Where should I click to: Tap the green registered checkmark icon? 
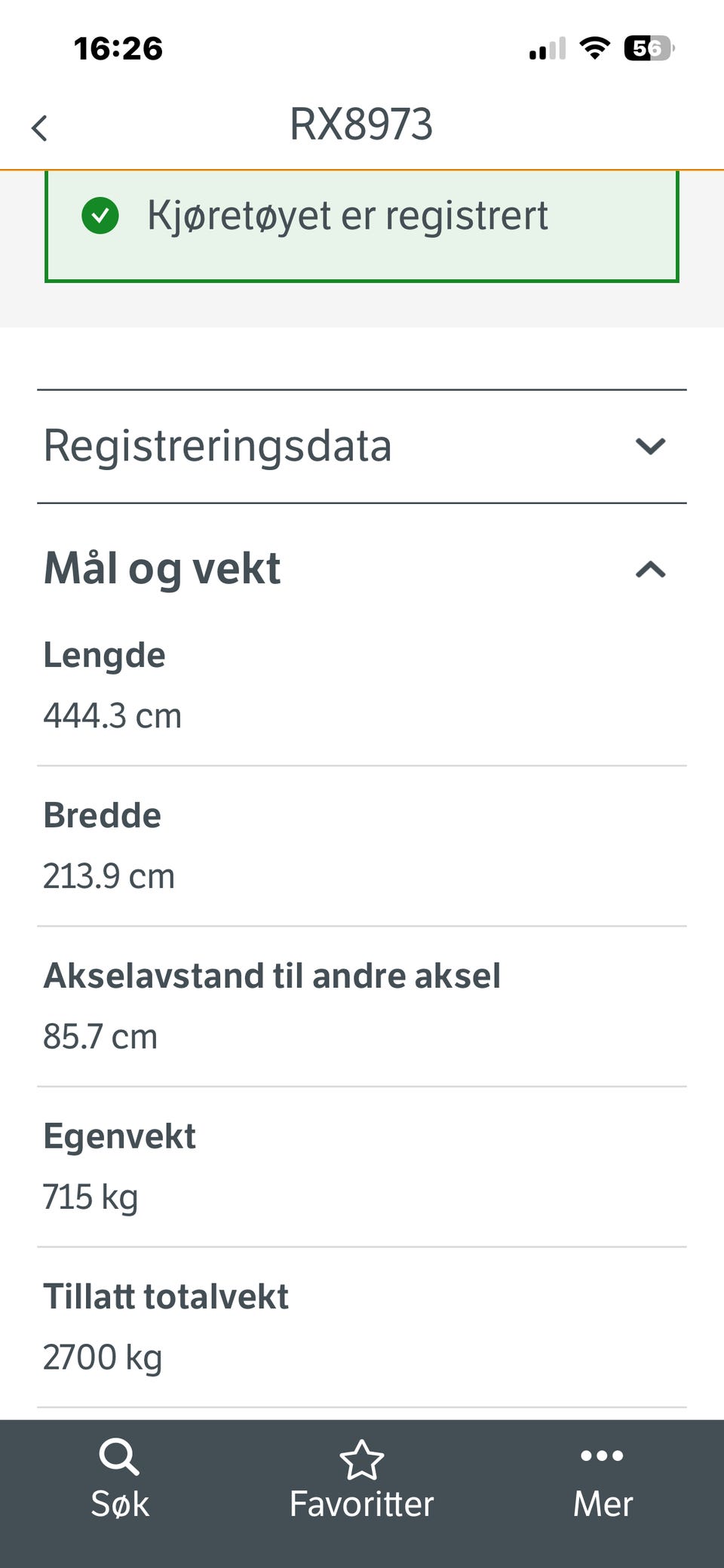100,216
